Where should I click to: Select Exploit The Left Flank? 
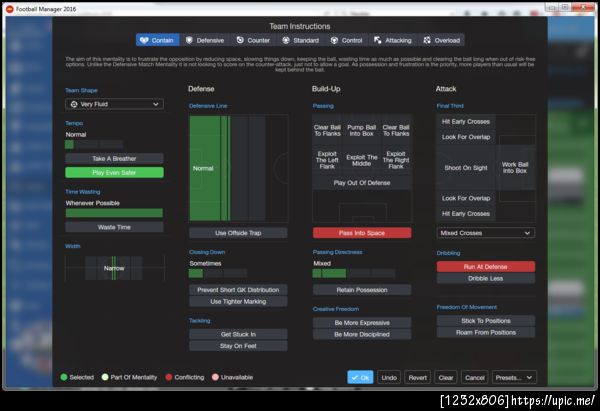327,160
